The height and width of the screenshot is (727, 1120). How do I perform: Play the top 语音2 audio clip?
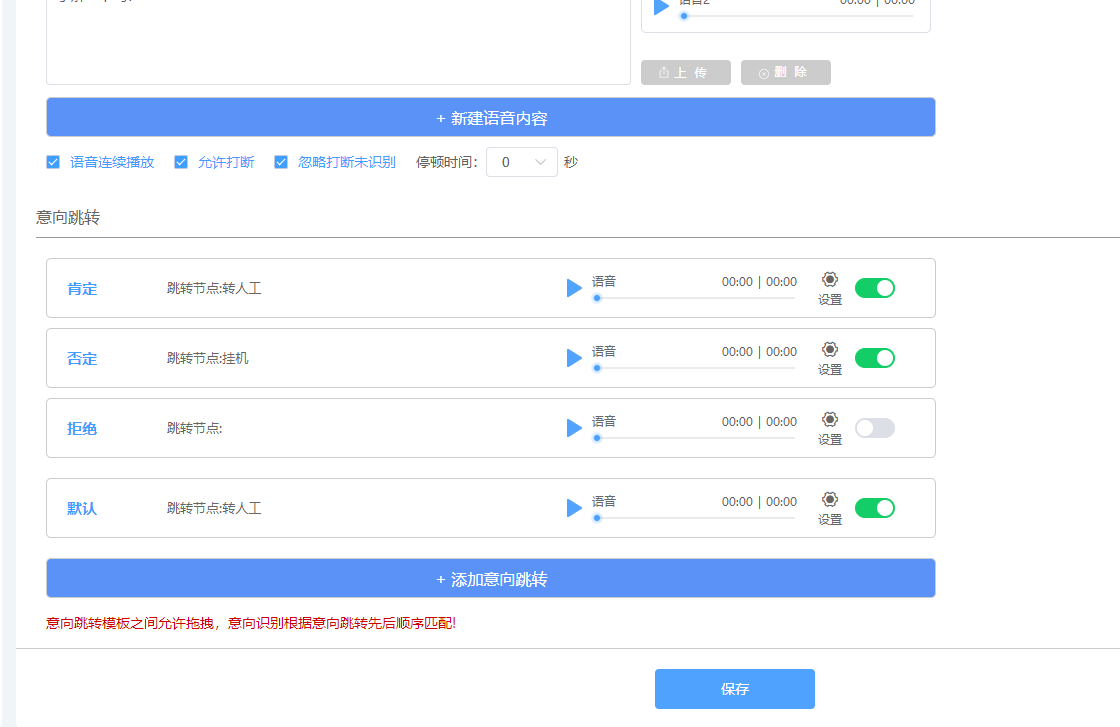point(661,6)
